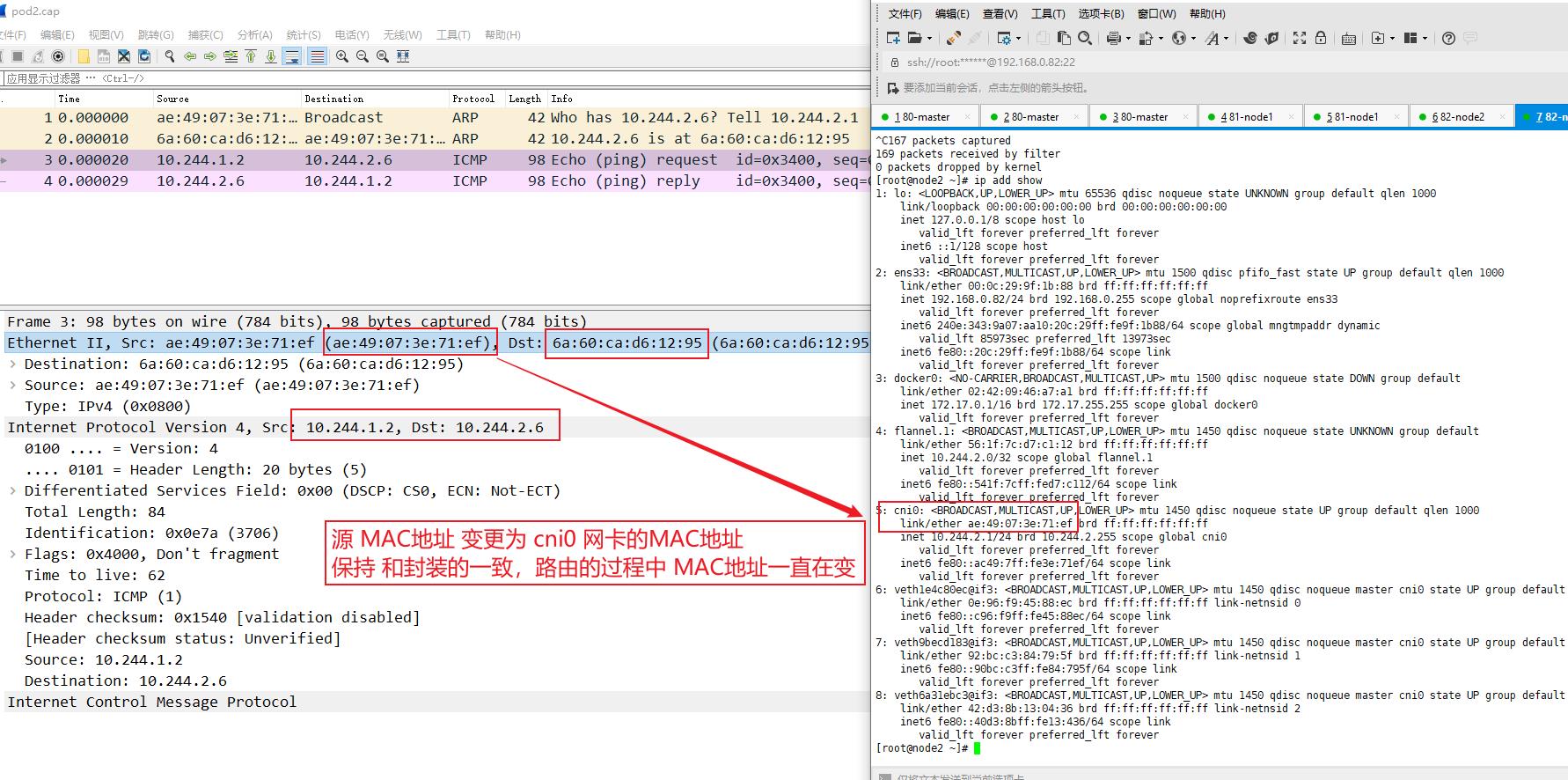Click the virtual keyboard icon in the SSH client
This screenshot has height=780, width=1568.
pos(1349,39)
